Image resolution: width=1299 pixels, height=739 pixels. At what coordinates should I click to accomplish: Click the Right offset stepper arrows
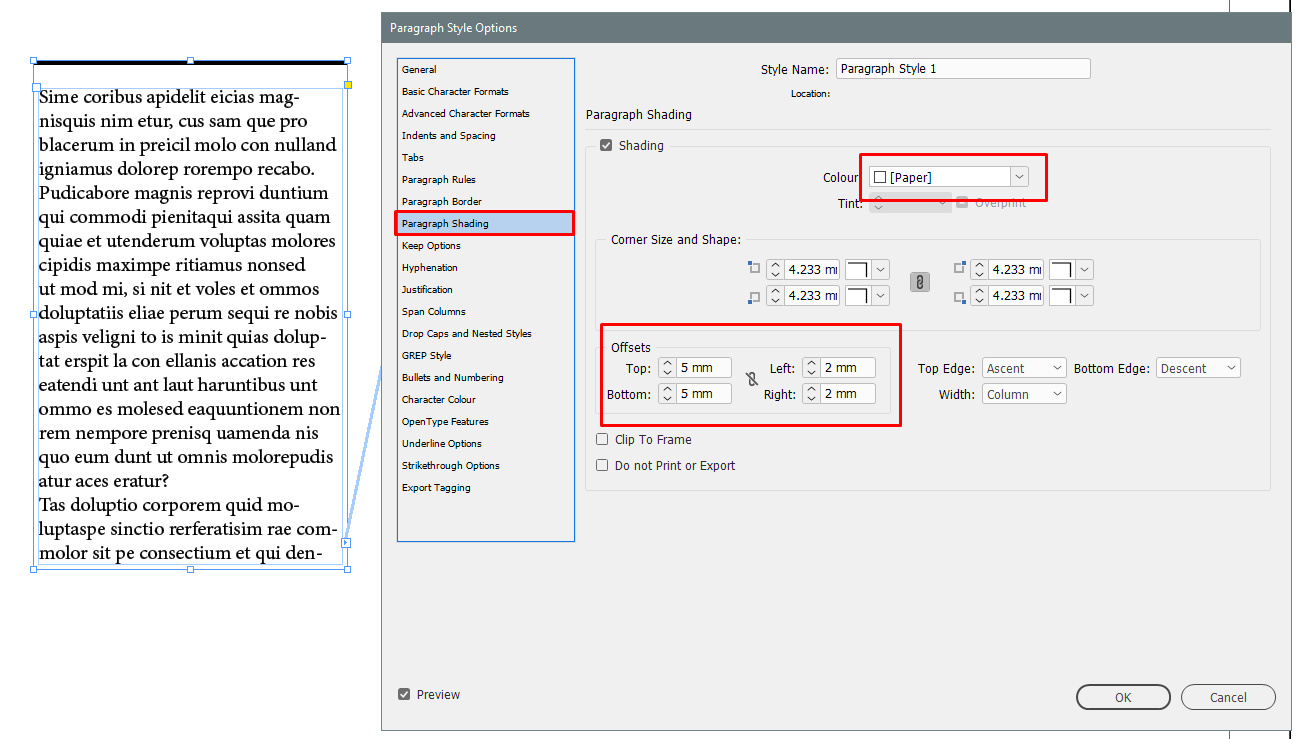point(812,394)
